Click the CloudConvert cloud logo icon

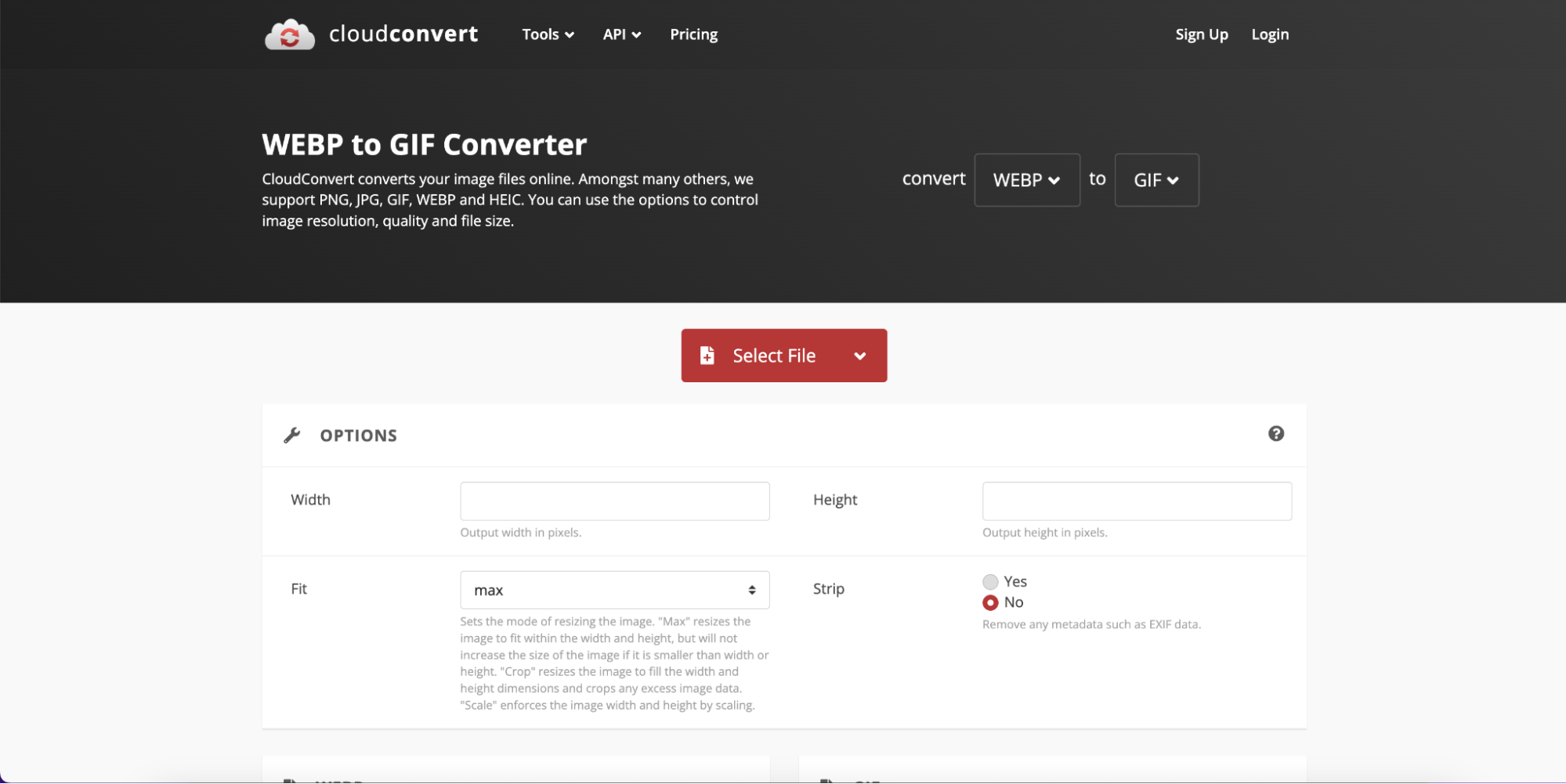click(x=290, y=34)
